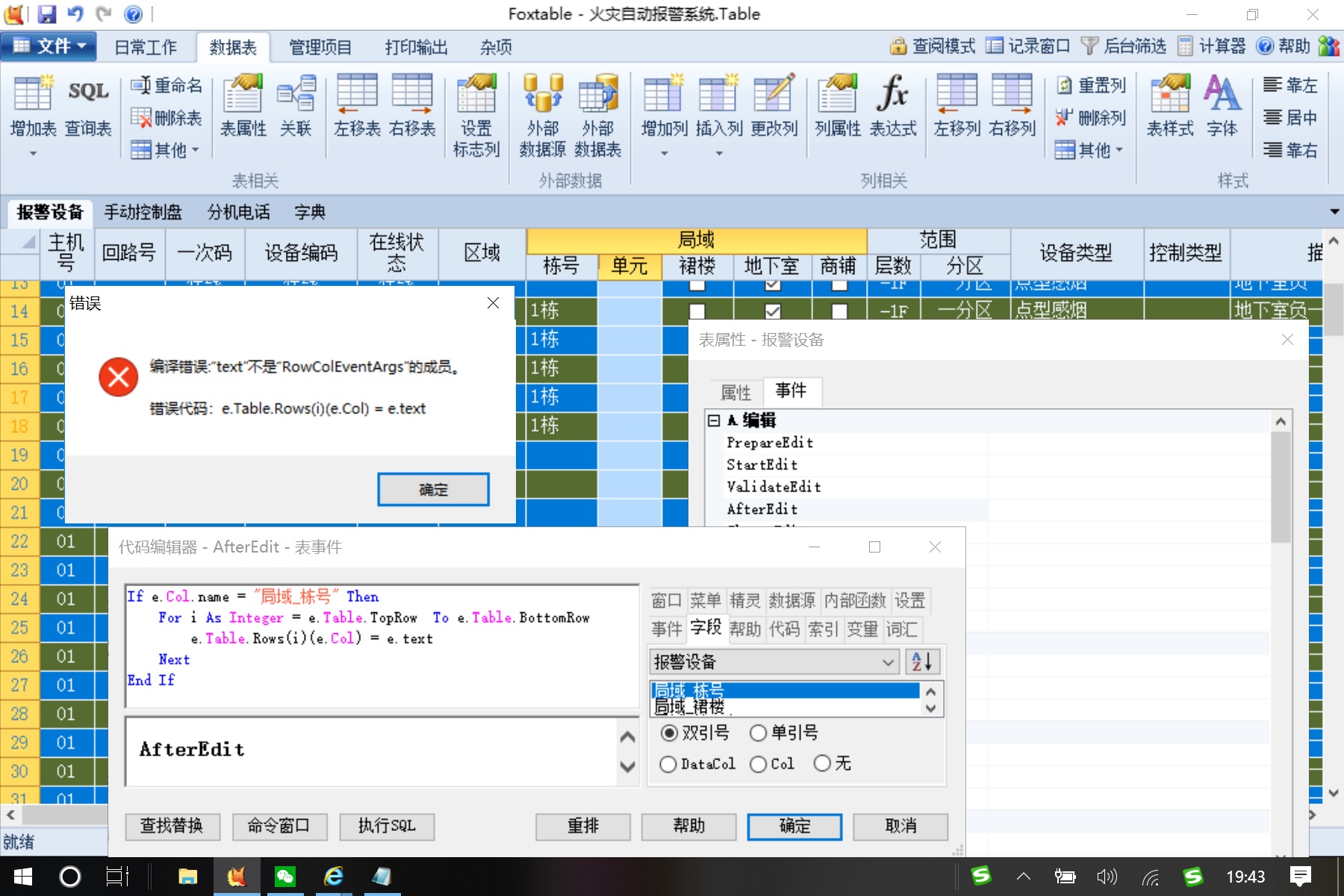Click the save icon in title bar

[47, 13]
